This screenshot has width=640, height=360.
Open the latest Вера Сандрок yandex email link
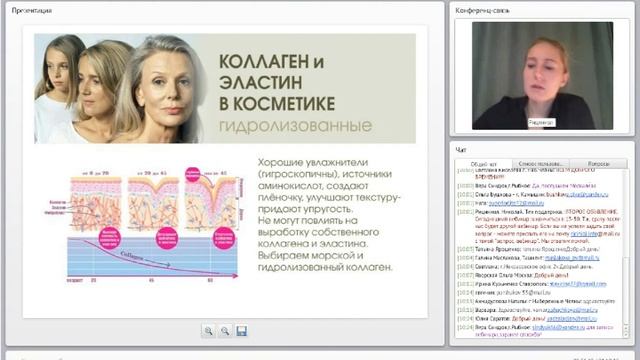click(x=558, y=327)
